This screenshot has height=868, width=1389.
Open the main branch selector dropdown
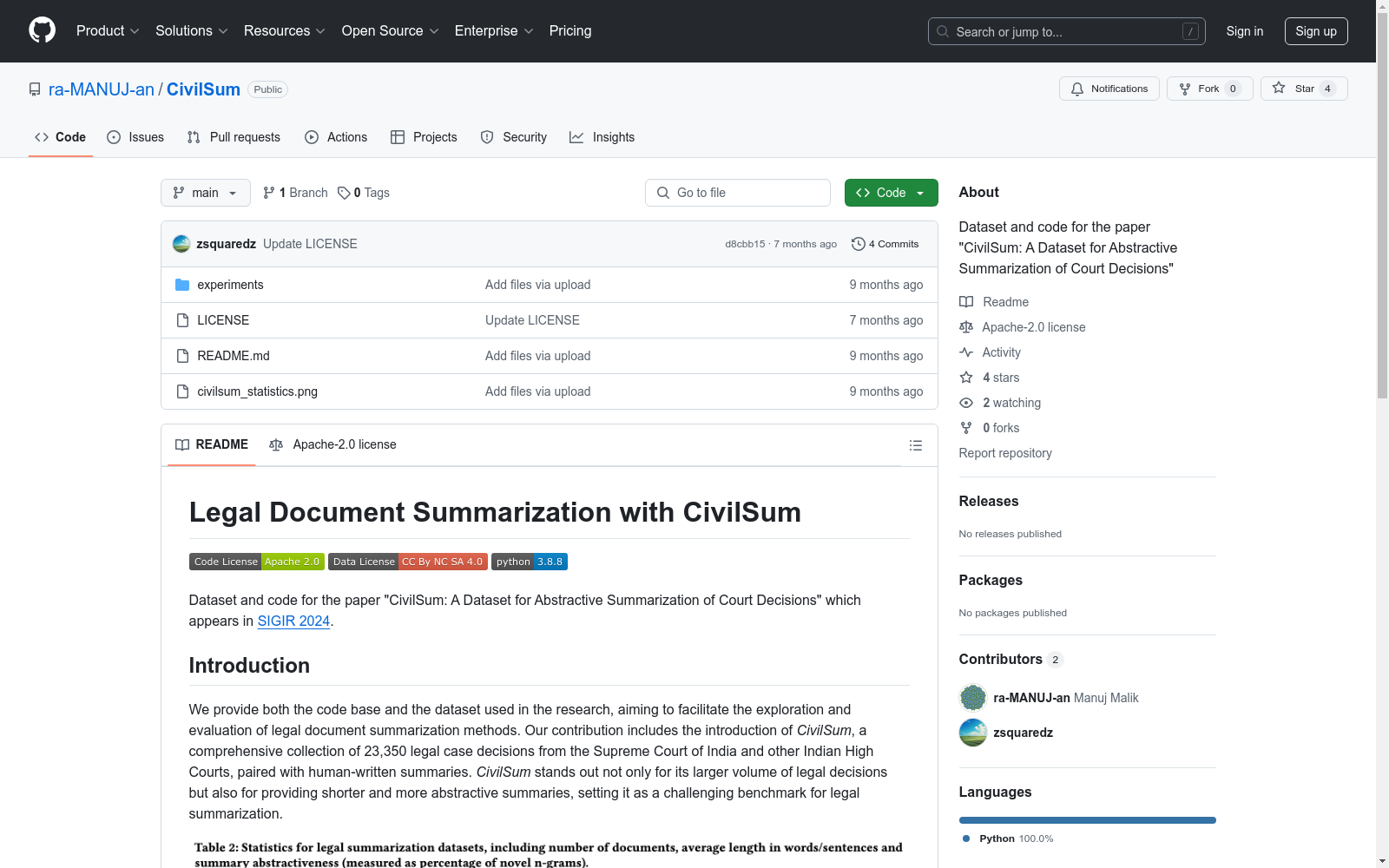206,193
